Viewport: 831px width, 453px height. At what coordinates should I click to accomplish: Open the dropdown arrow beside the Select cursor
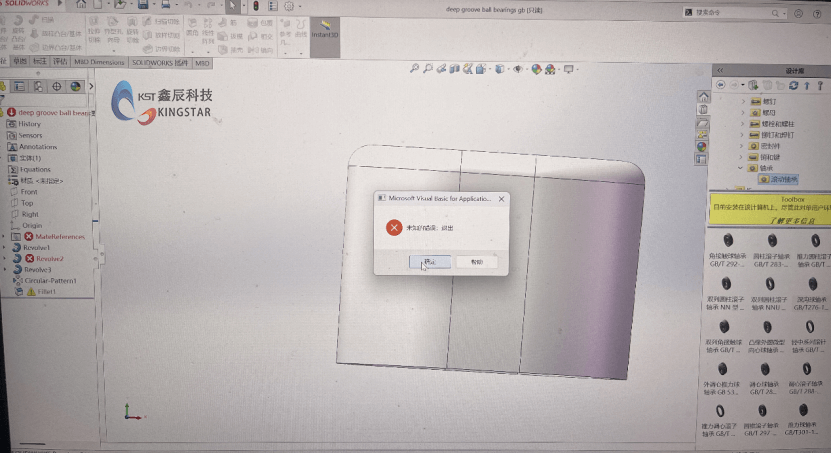point(243,6)
